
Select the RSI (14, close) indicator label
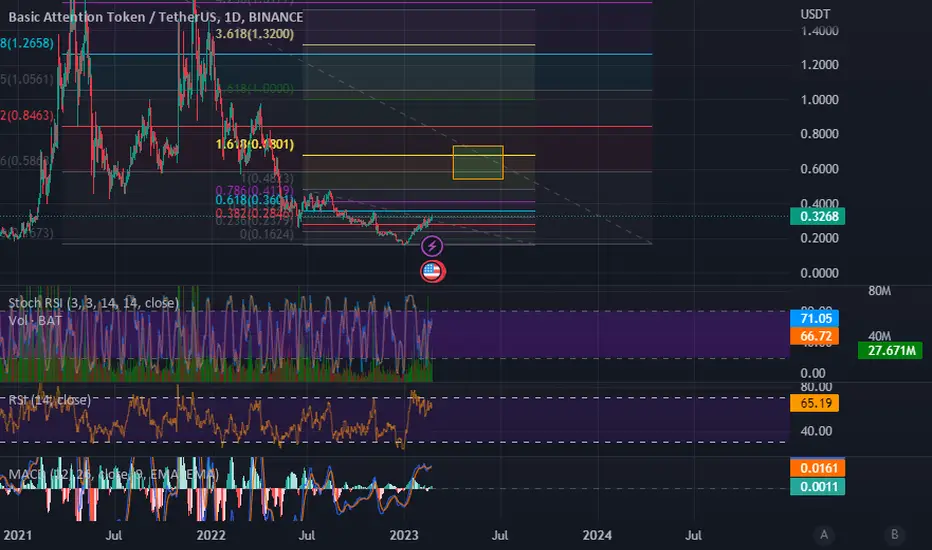point(50,400)
